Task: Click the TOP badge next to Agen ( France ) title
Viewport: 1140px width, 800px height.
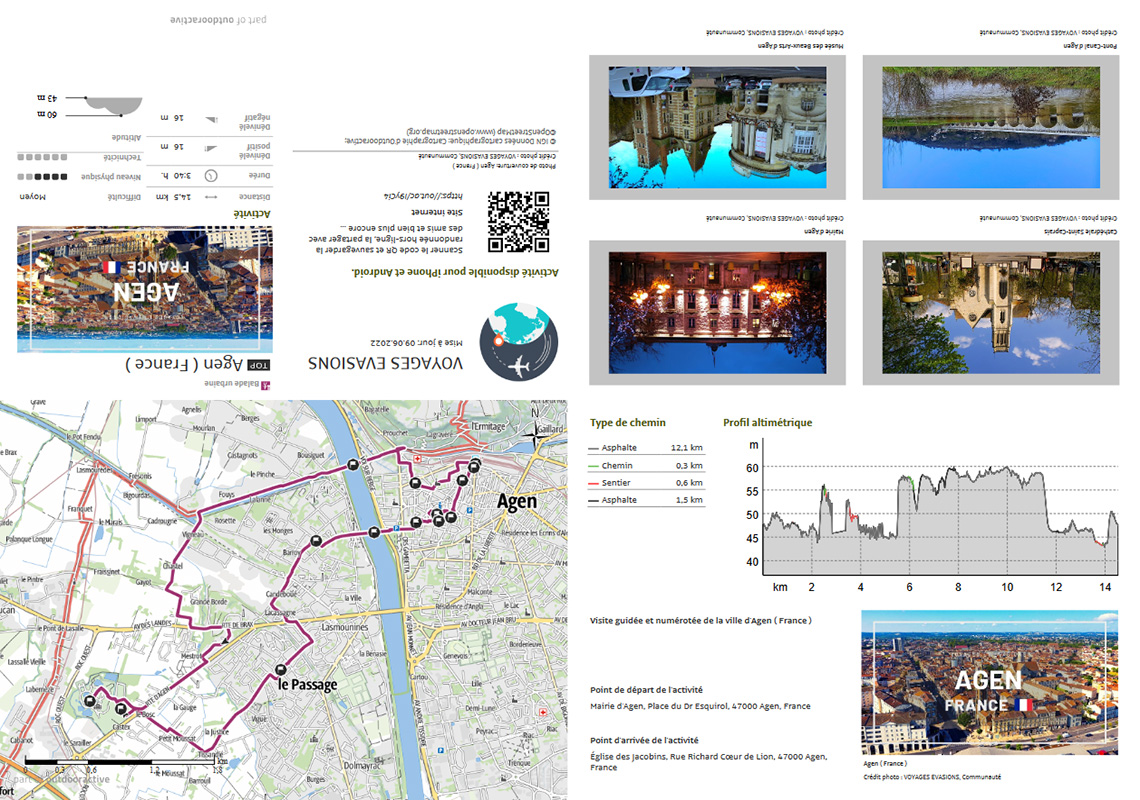Action: (258, 365)
